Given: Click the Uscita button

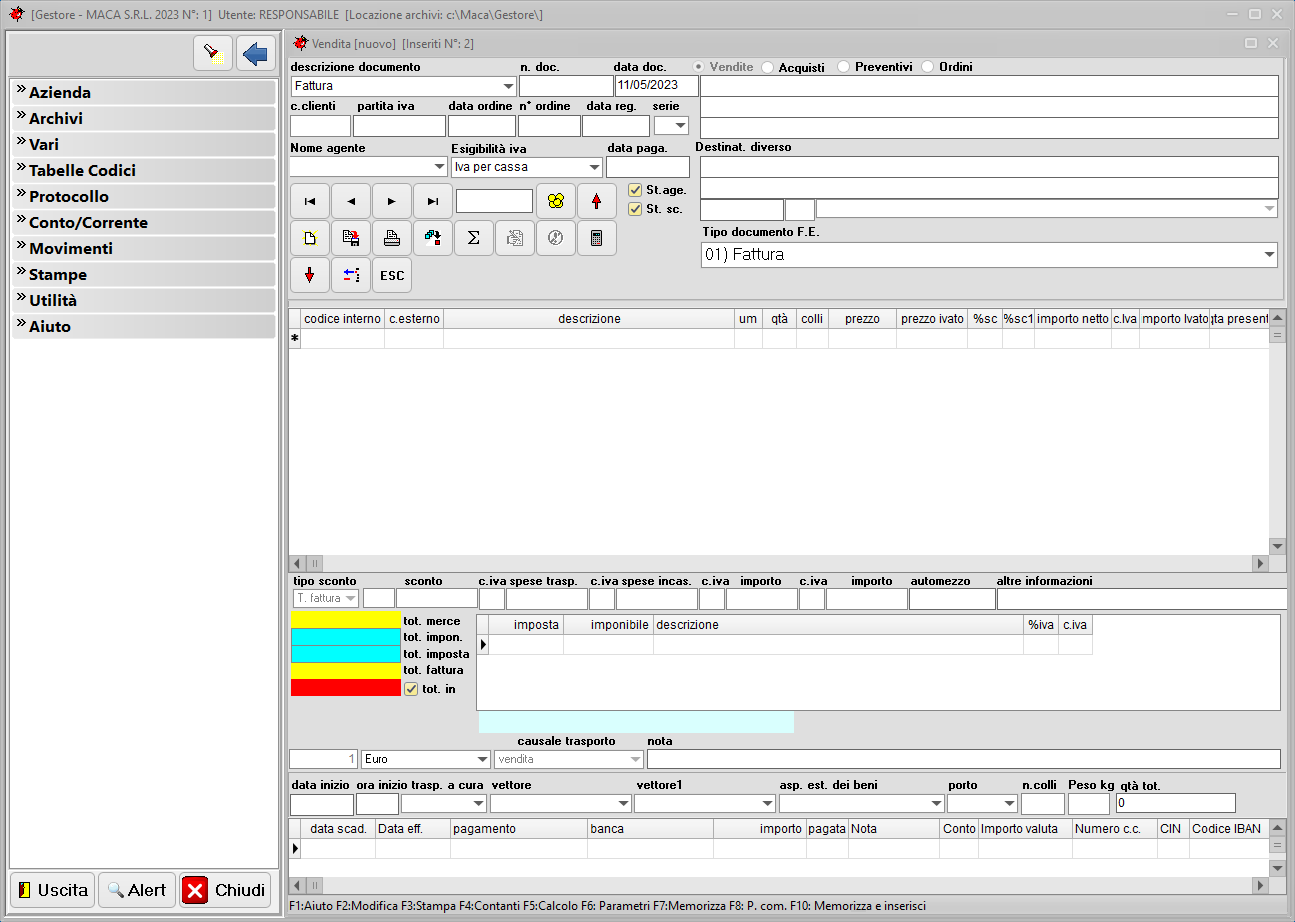Looking at the screenshot, I should (x=52, y=890).
